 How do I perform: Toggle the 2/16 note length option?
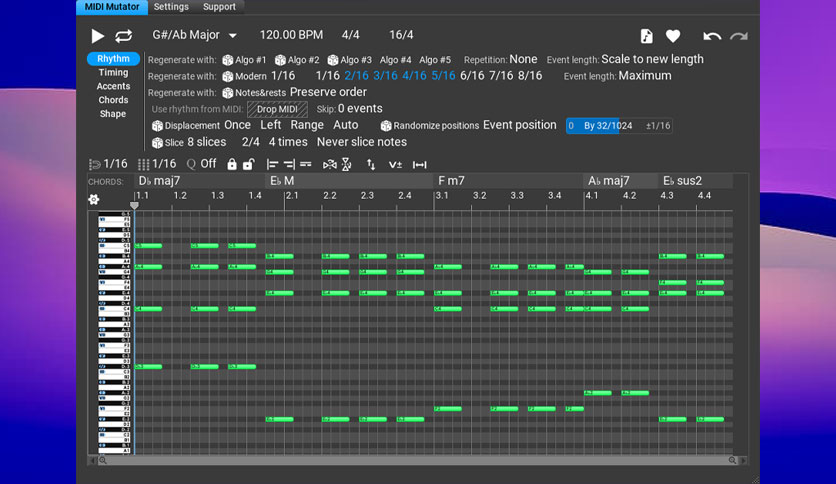356,76
